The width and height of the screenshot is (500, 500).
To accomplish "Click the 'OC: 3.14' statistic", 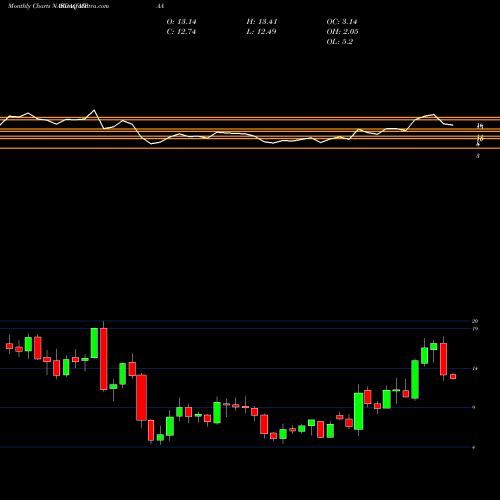I will [x=342, y=22].
